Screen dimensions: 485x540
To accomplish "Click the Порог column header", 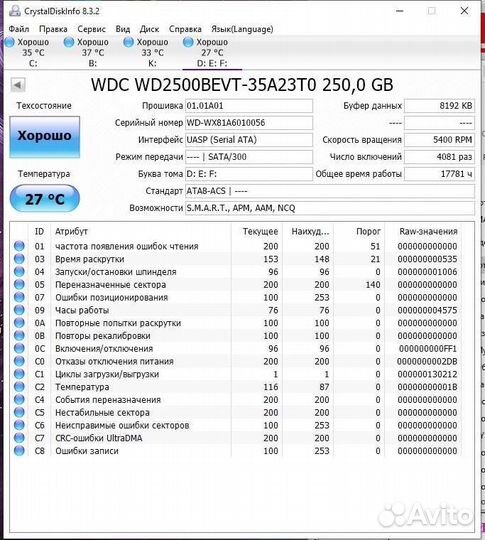I will [359, 231].
